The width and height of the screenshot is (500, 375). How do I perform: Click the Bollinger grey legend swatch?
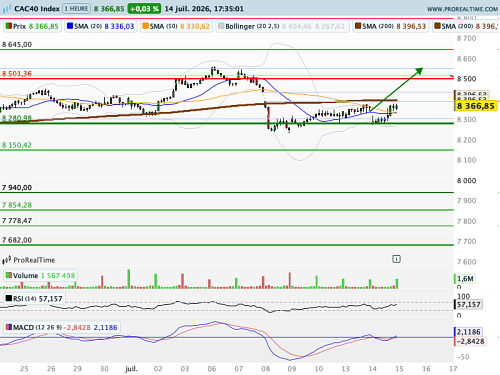point(221,26)
